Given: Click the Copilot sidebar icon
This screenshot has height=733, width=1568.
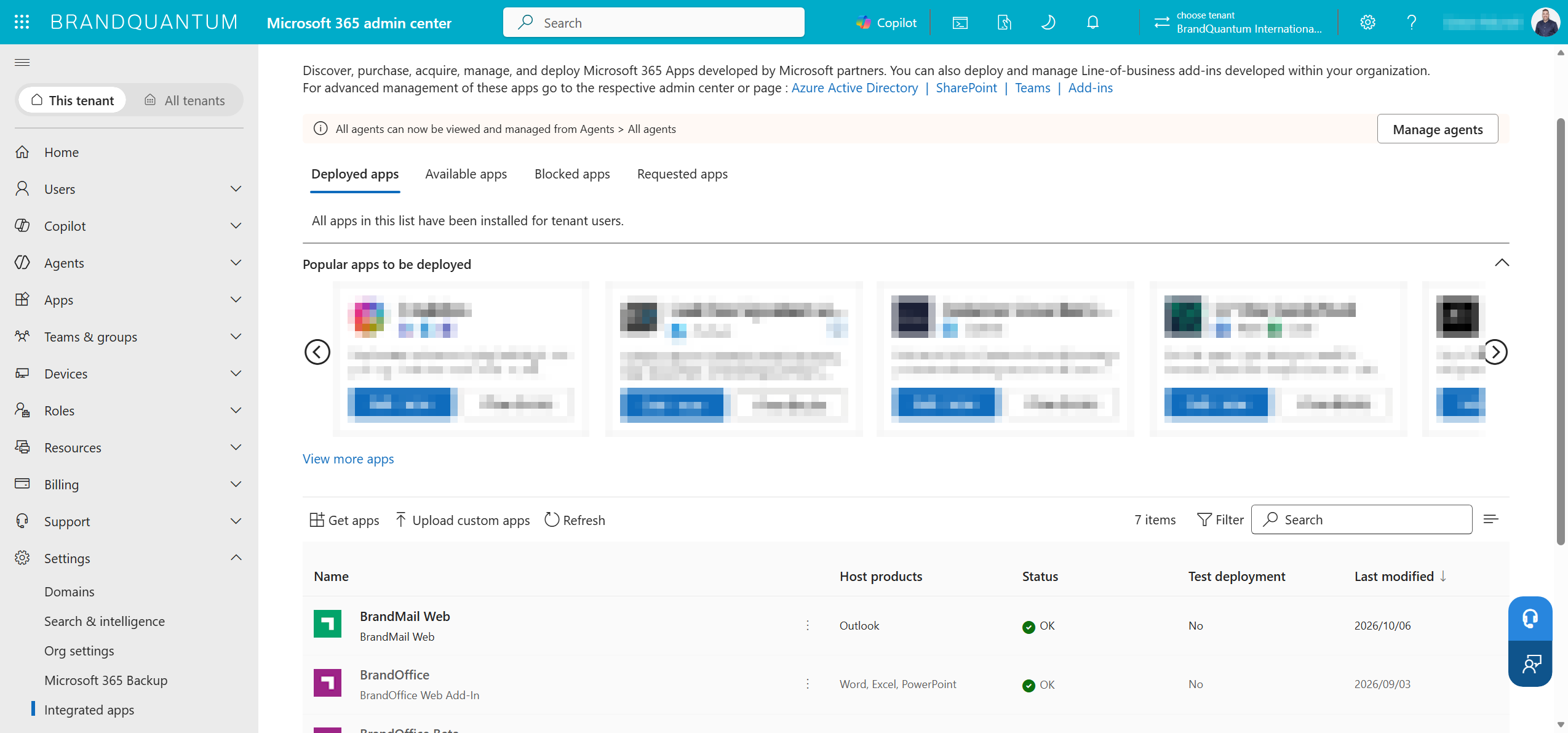Looking at the screenshot, I should point(22,225).
